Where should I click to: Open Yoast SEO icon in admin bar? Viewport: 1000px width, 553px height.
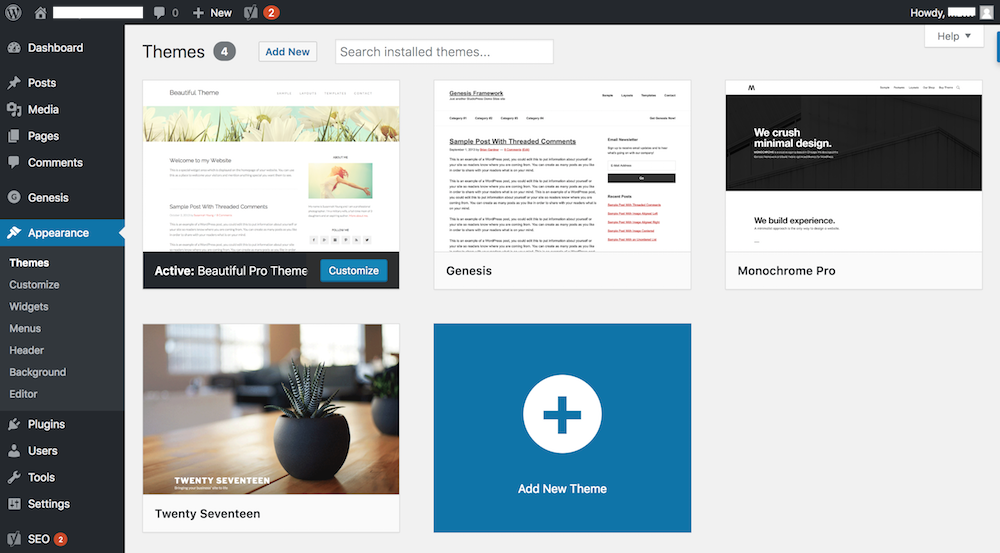tap(251, 12)
